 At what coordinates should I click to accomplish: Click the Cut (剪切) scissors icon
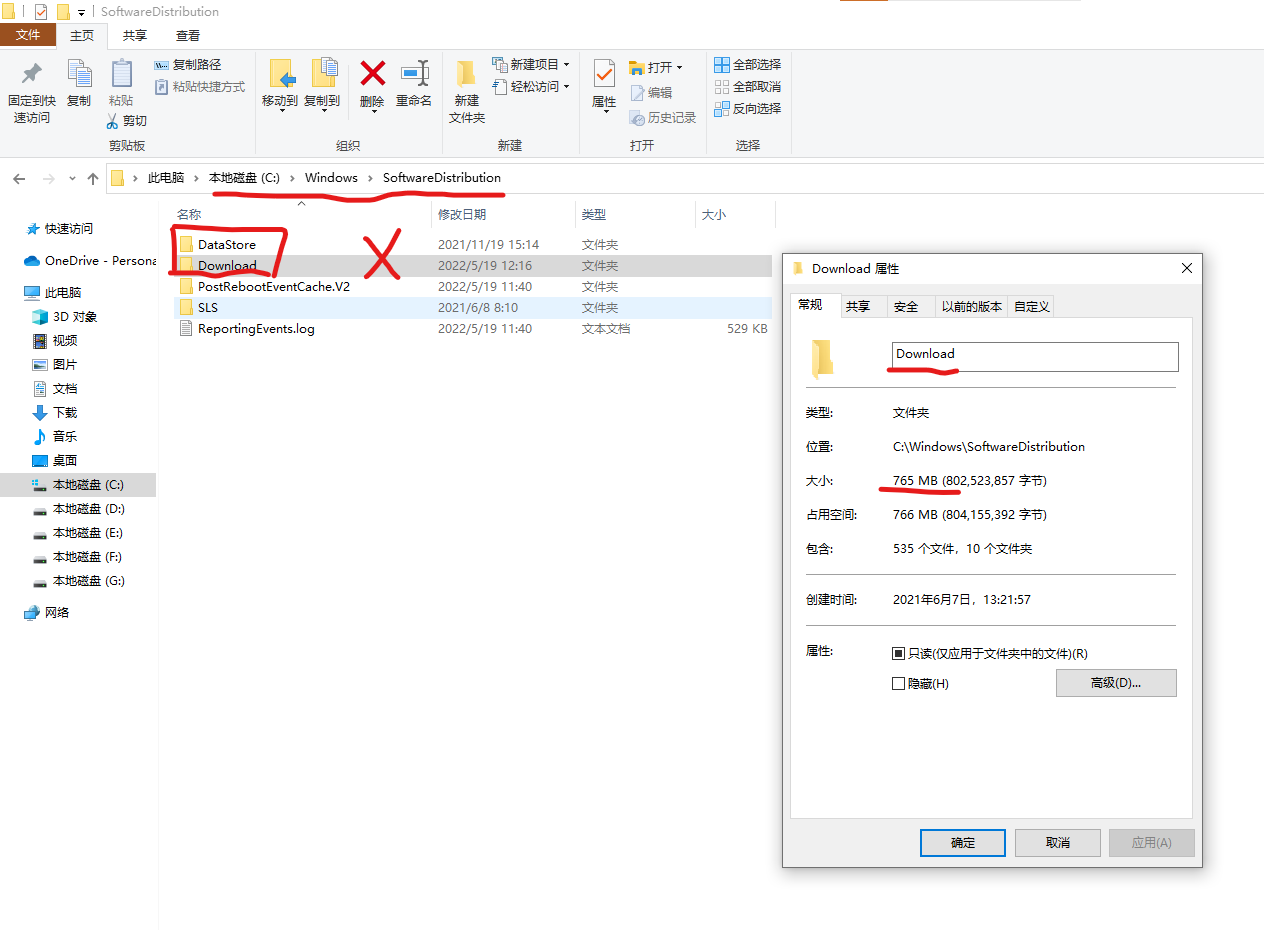coord(113,121)
